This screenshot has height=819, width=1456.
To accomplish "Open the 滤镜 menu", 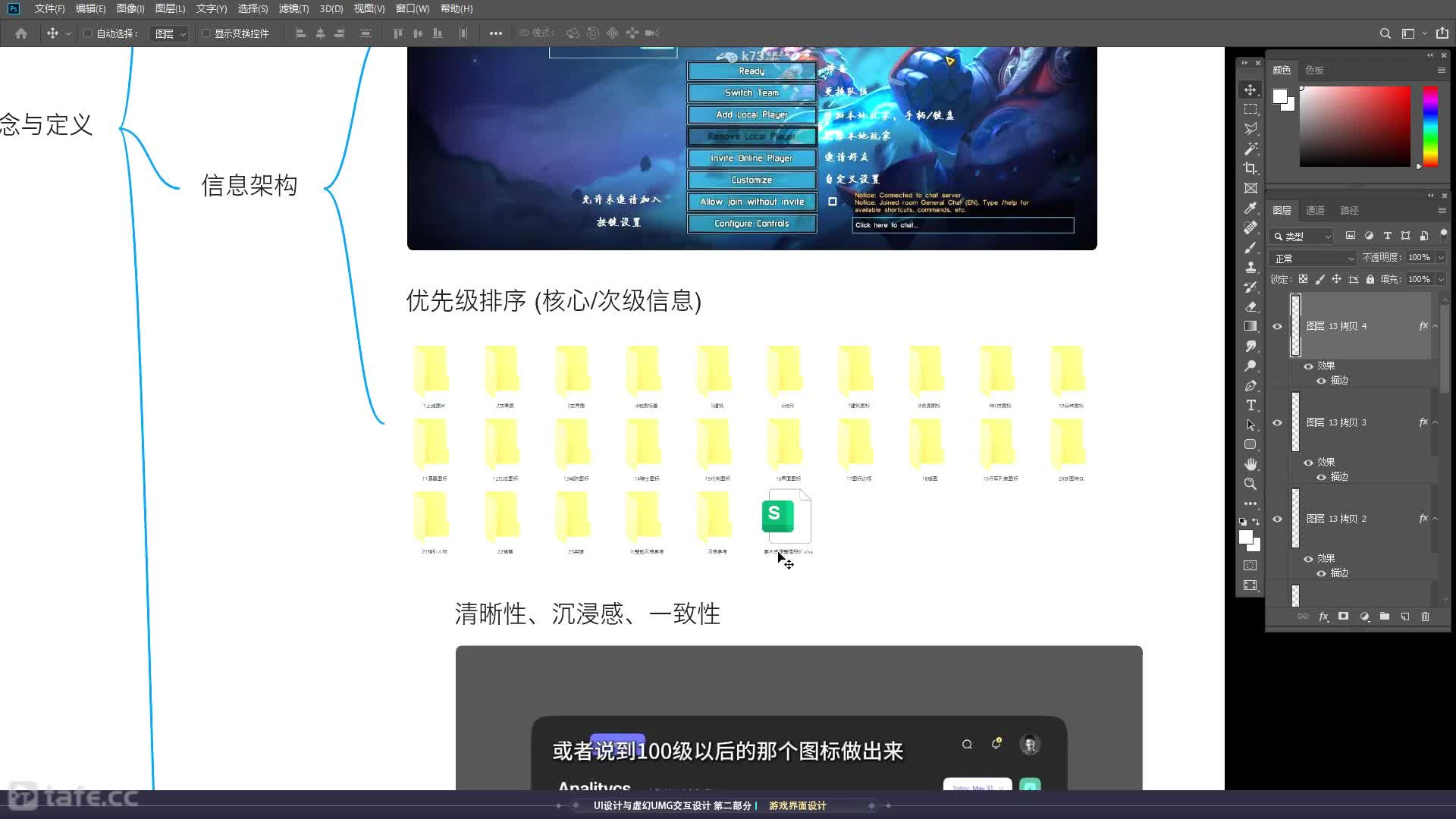I will click(293, 8).
